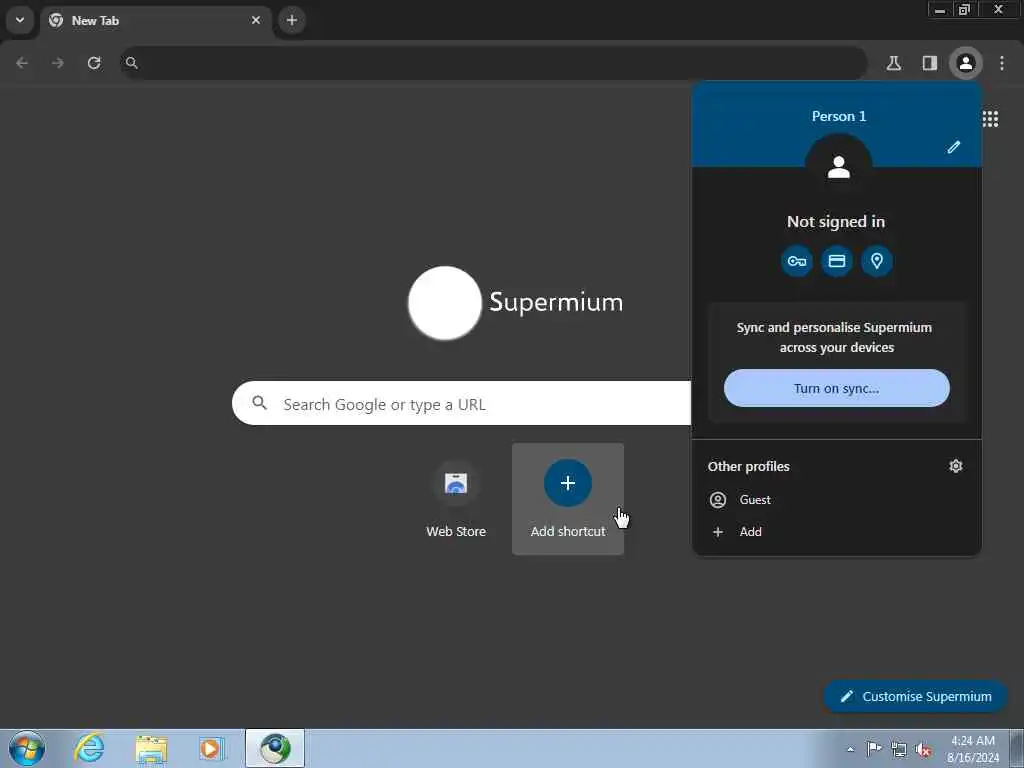Open the Labs flask icon
The height and width of the screenshot is (768, 1024).
pyautogui.click(x=894, y=63)
